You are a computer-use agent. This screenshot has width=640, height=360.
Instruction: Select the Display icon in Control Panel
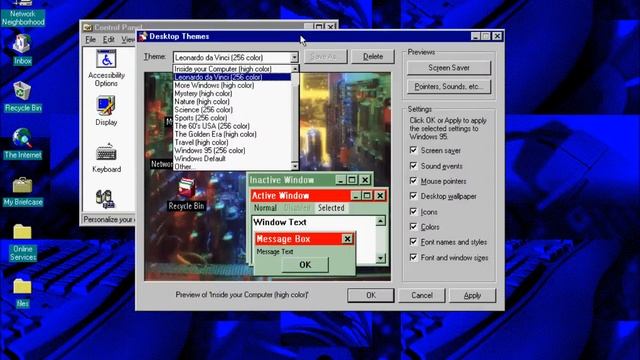pos(106,111)
